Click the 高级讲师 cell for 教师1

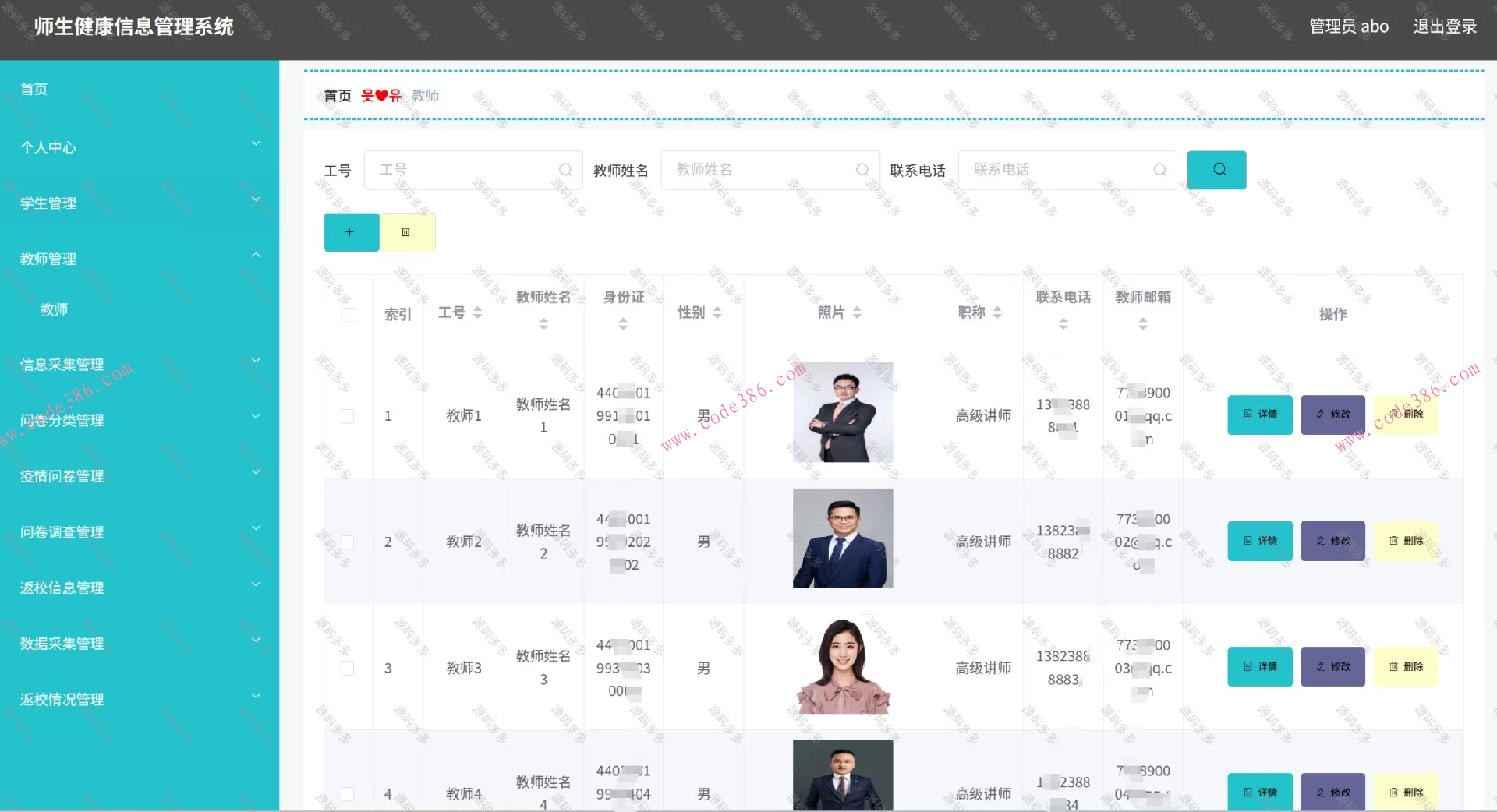(x=983, y=416)
